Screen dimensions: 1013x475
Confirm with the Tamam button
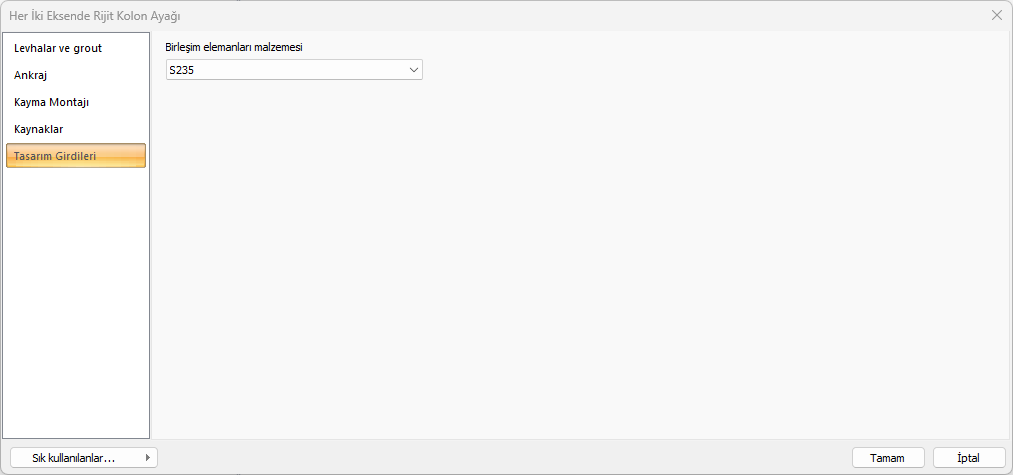pyautogui.click(x=887, y=458)
